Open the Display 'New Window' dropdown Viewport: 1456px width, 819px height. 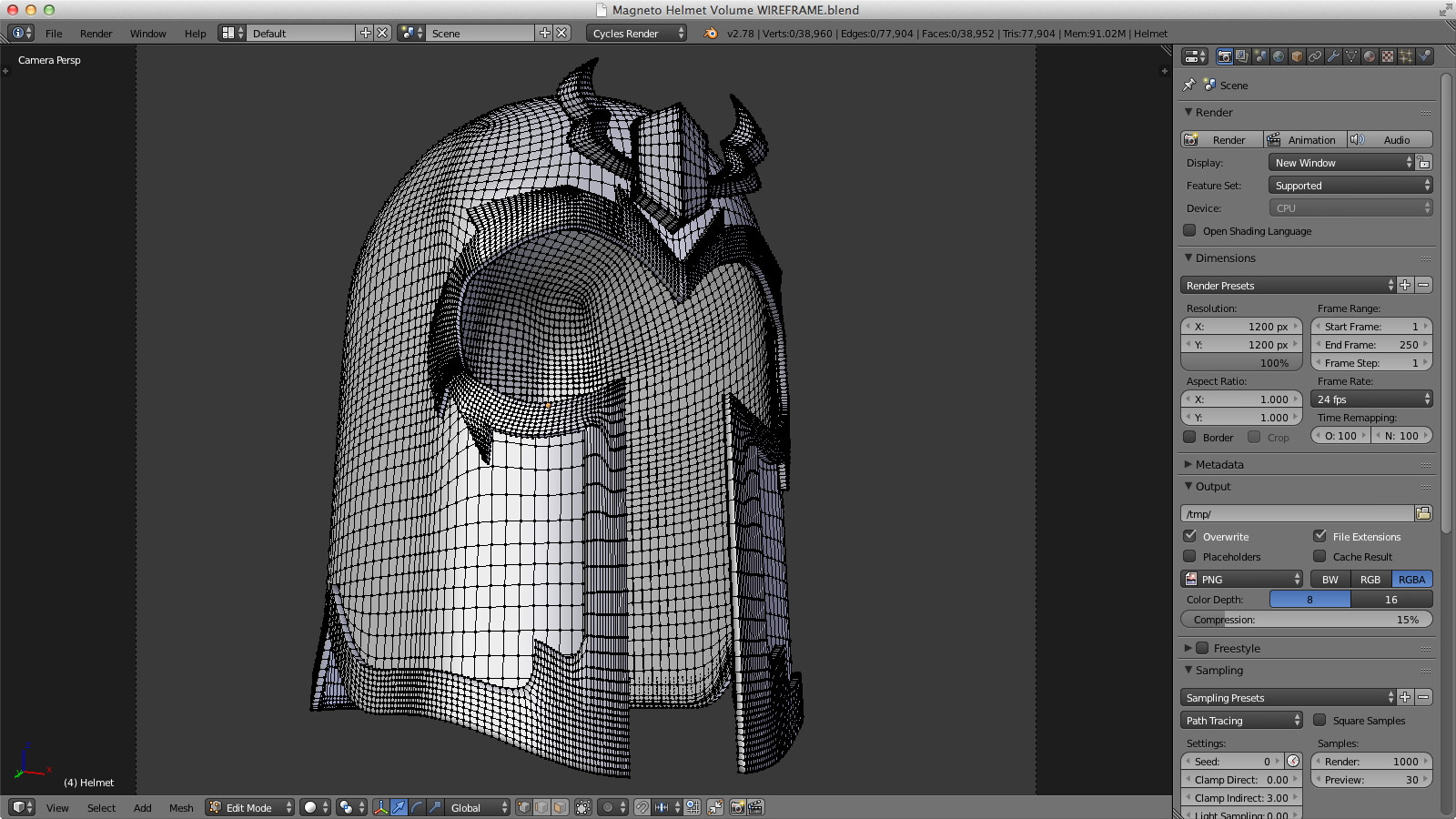point(1342,162)
